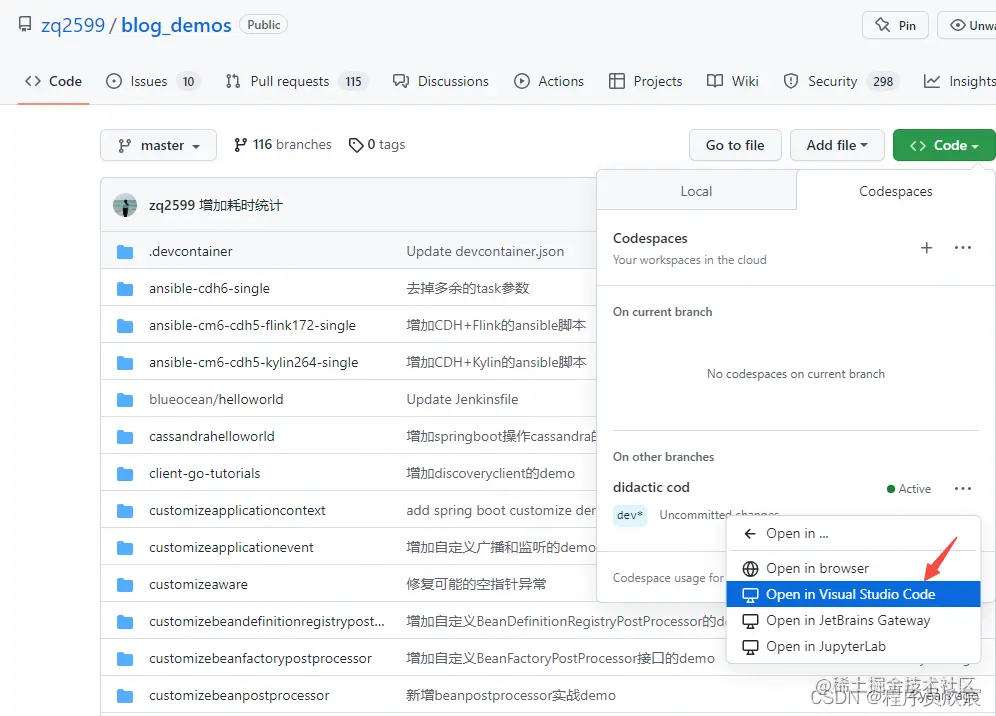Click the folder icon of cassandrahelloworld
996x716 pixels.
tap(125, 437)
